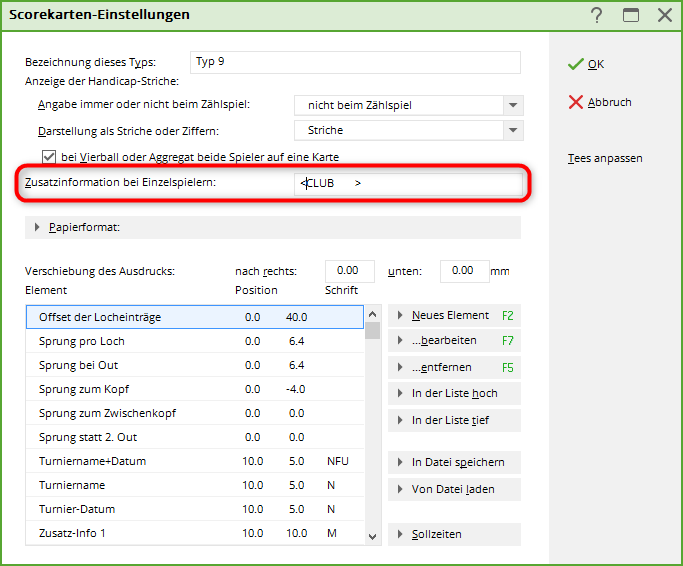Image resolution: width=683 pixels, height=566 pixels.
Task: Move item down with In der Liste tief
Action: (453, 420)
